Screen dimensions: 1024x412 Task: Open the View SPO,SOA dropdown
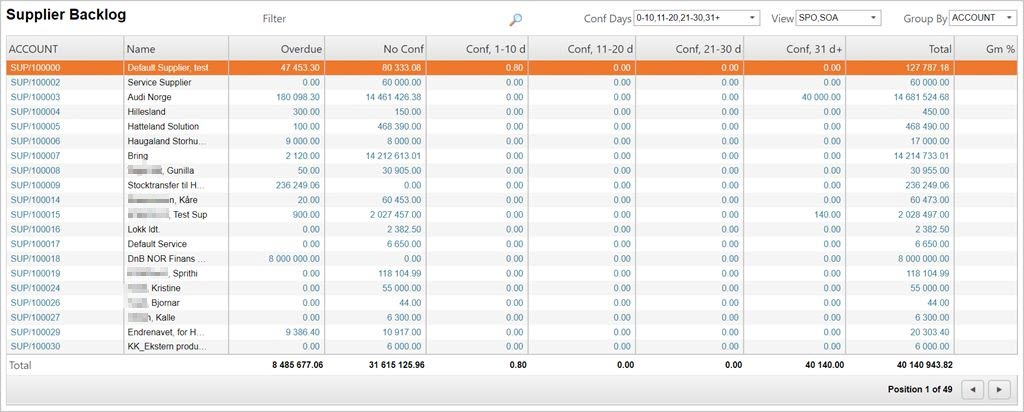[x=873, y=18]
